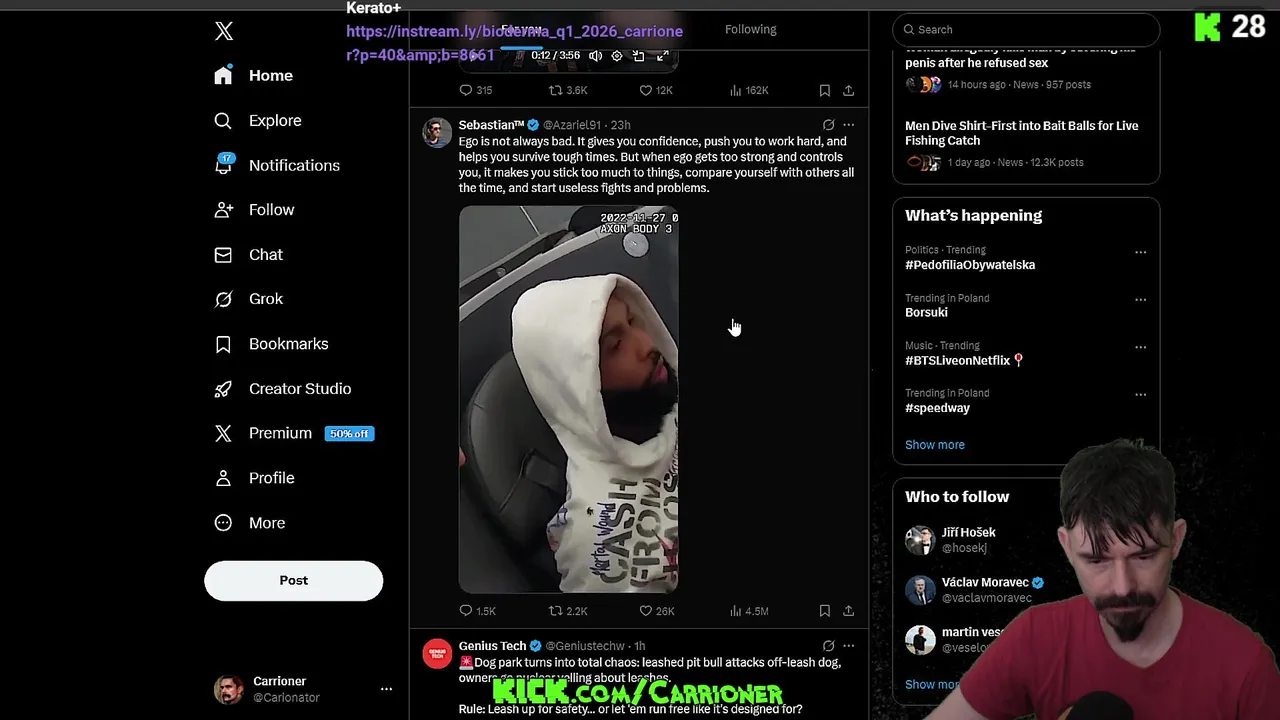Open more options on Sebastian's post
Screen dimensions: 1280x720
click(848, 125)
